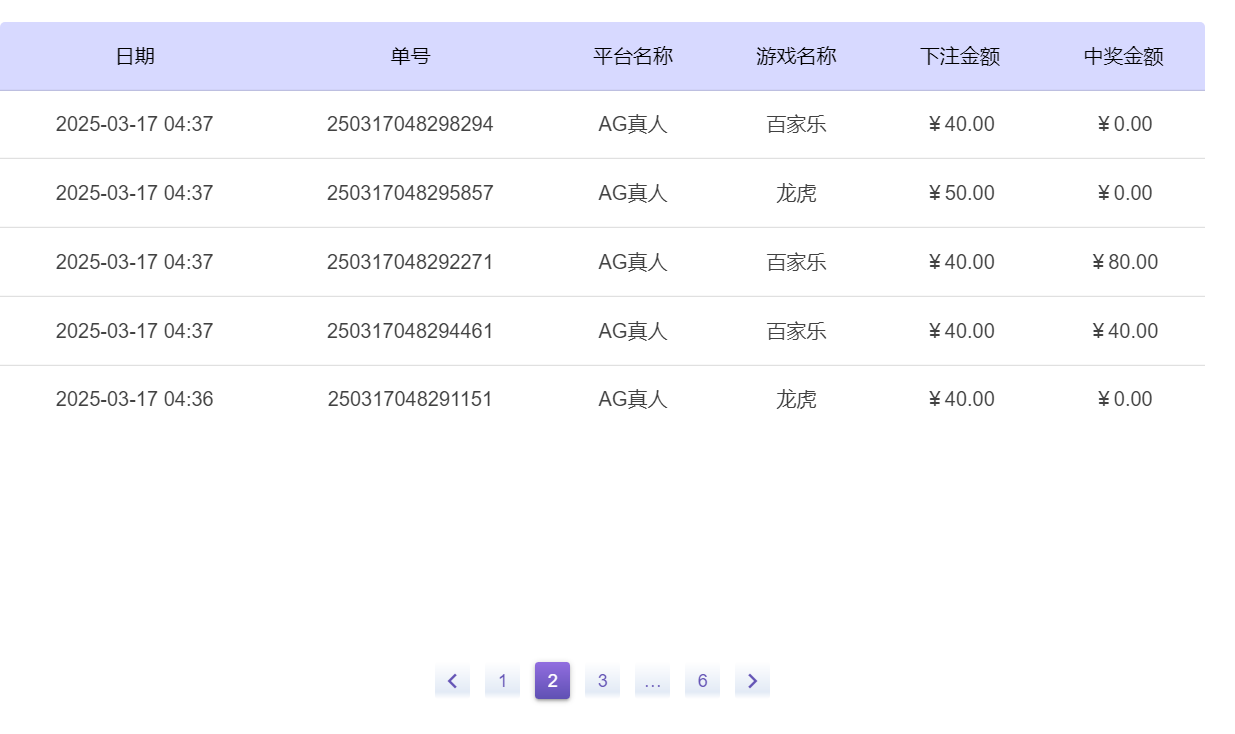
Task: Click the ¥80.00 winning amount cell
Action: [1123, 261]
